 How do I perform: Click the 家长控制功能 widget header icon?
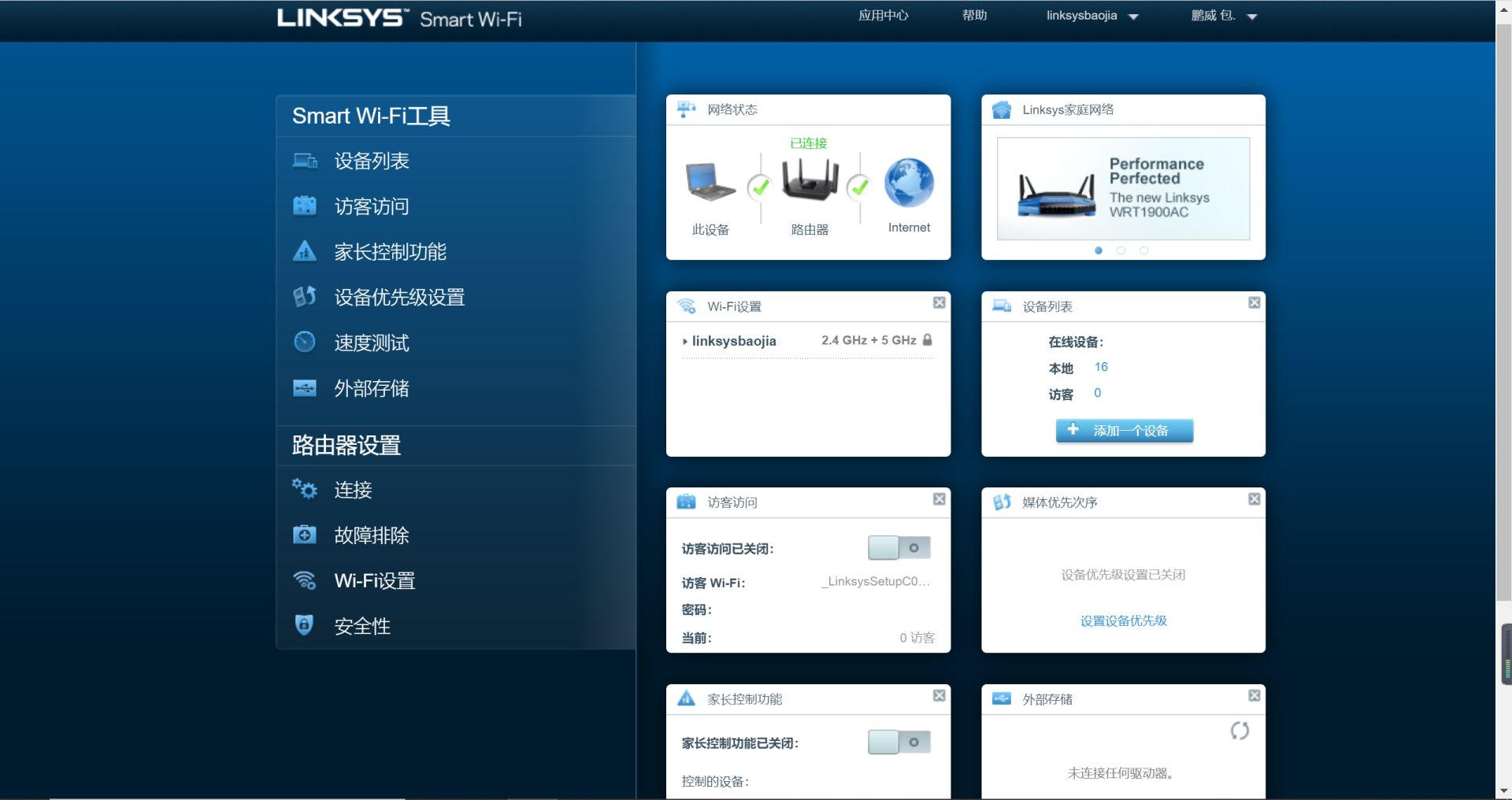point(686,698)
